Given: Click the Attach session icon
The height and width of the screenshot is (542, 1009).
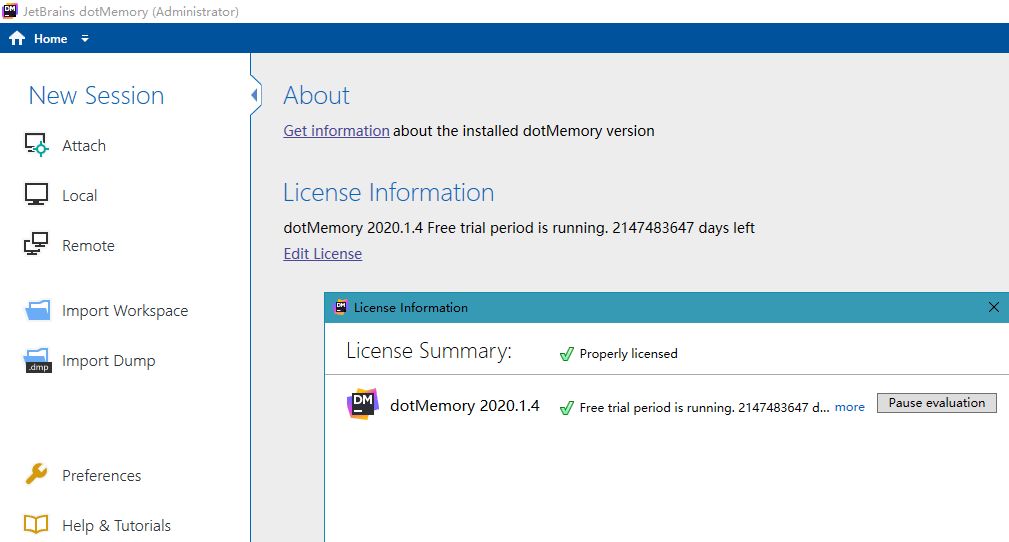Looking at the screenshot, I should [x=36, y=145].
